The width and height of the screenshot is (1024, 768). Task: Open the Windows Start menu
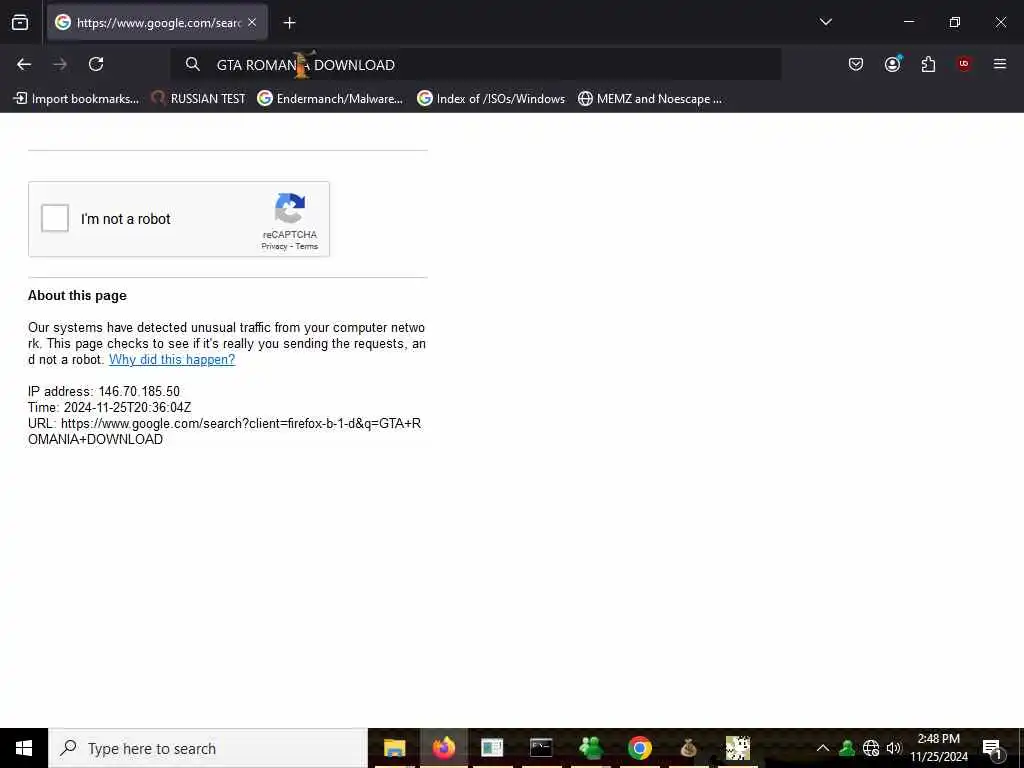24,748
